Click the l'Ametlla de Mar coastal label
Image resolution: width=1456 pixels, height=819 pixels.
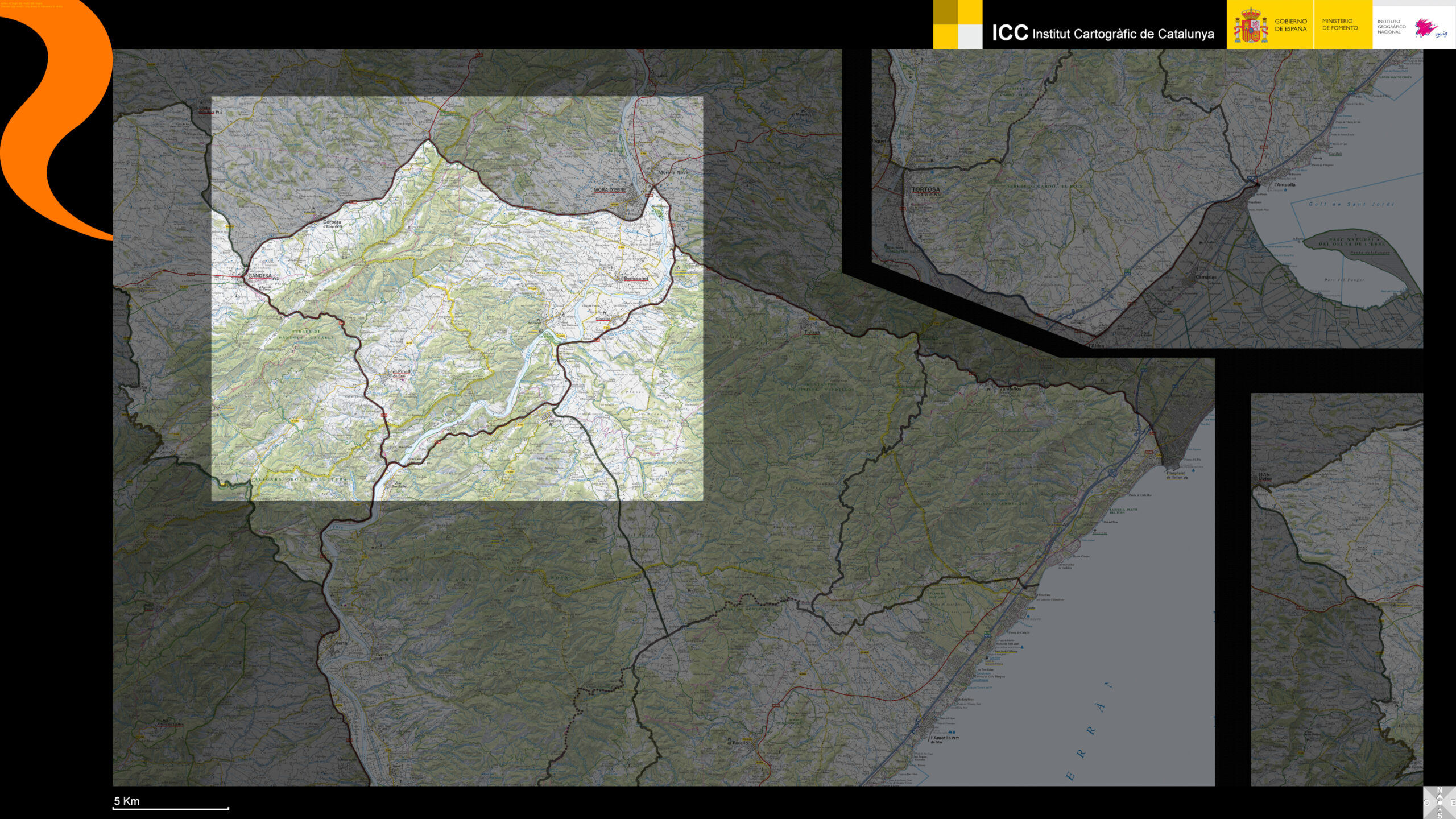pos(943,739)
